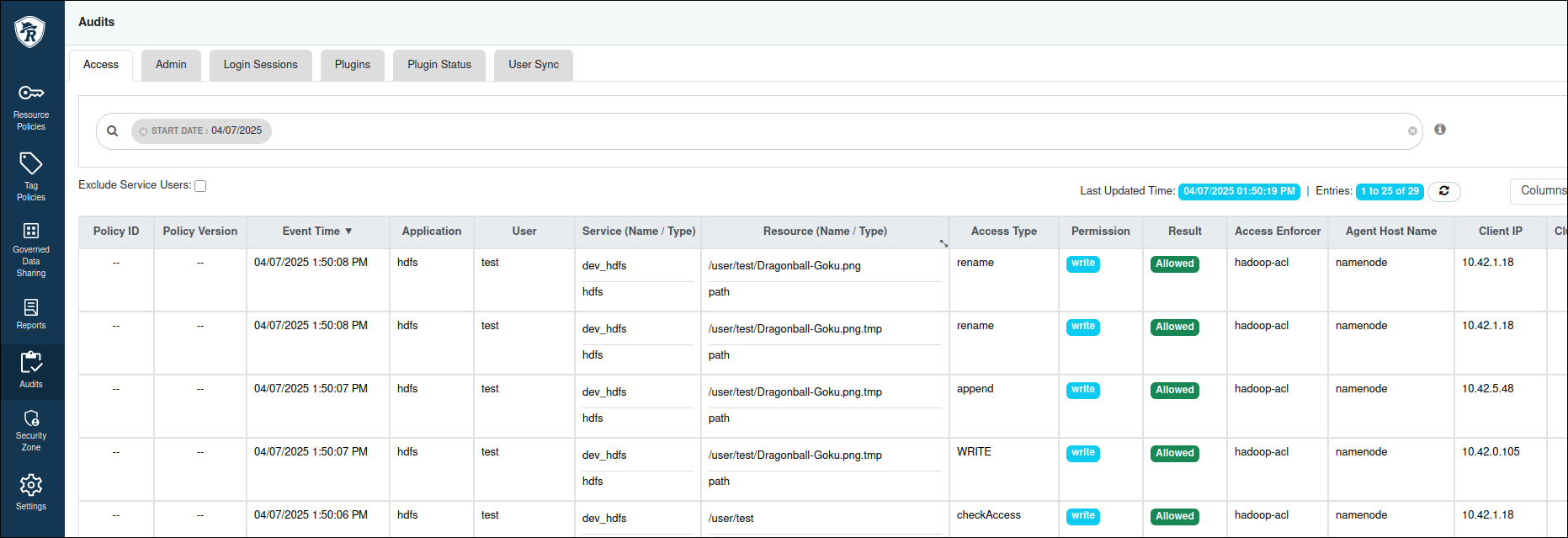
Task: Open Governed Data Sharing section
Action: coord(31,250)
